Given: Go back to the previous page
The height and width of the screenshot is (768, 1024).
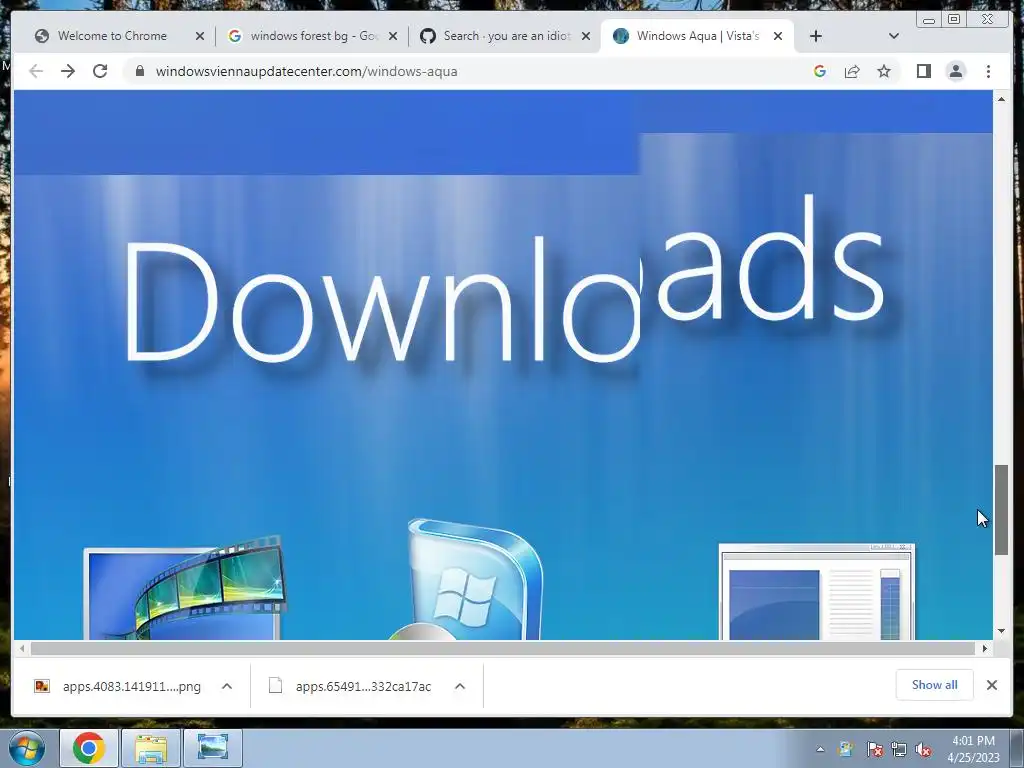Looking at the screenshot, I should [36, 71].
